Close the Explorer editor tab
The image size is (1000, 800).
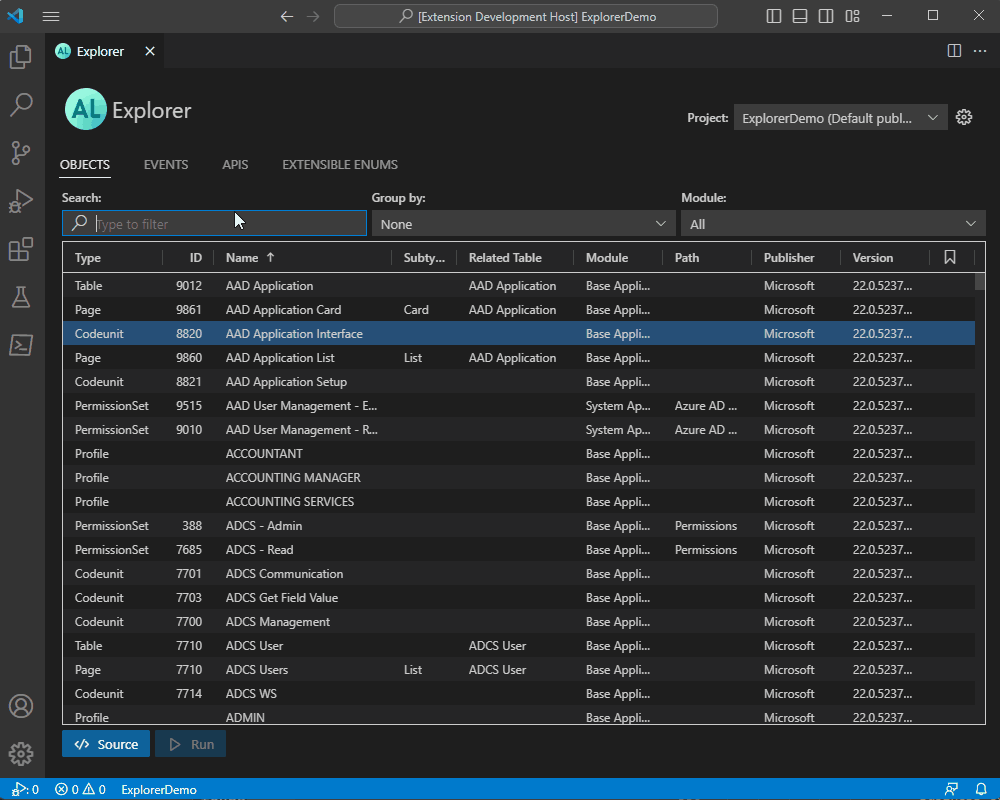click(x=150, y=51)
